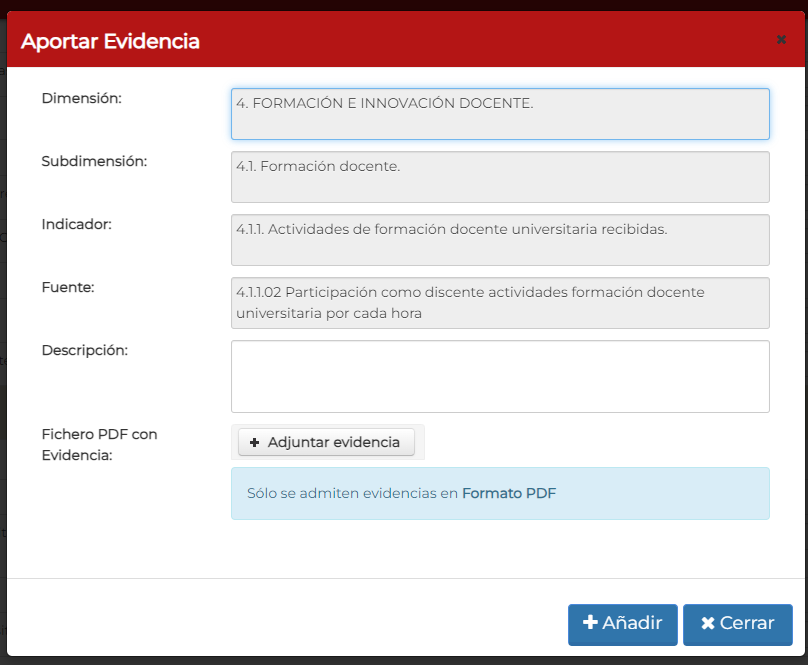The width and height of the screenshot is (808, 665).
Task: Click the Fuente field showing 4.1.1.02 Participación
Action: tap(500, 303)
